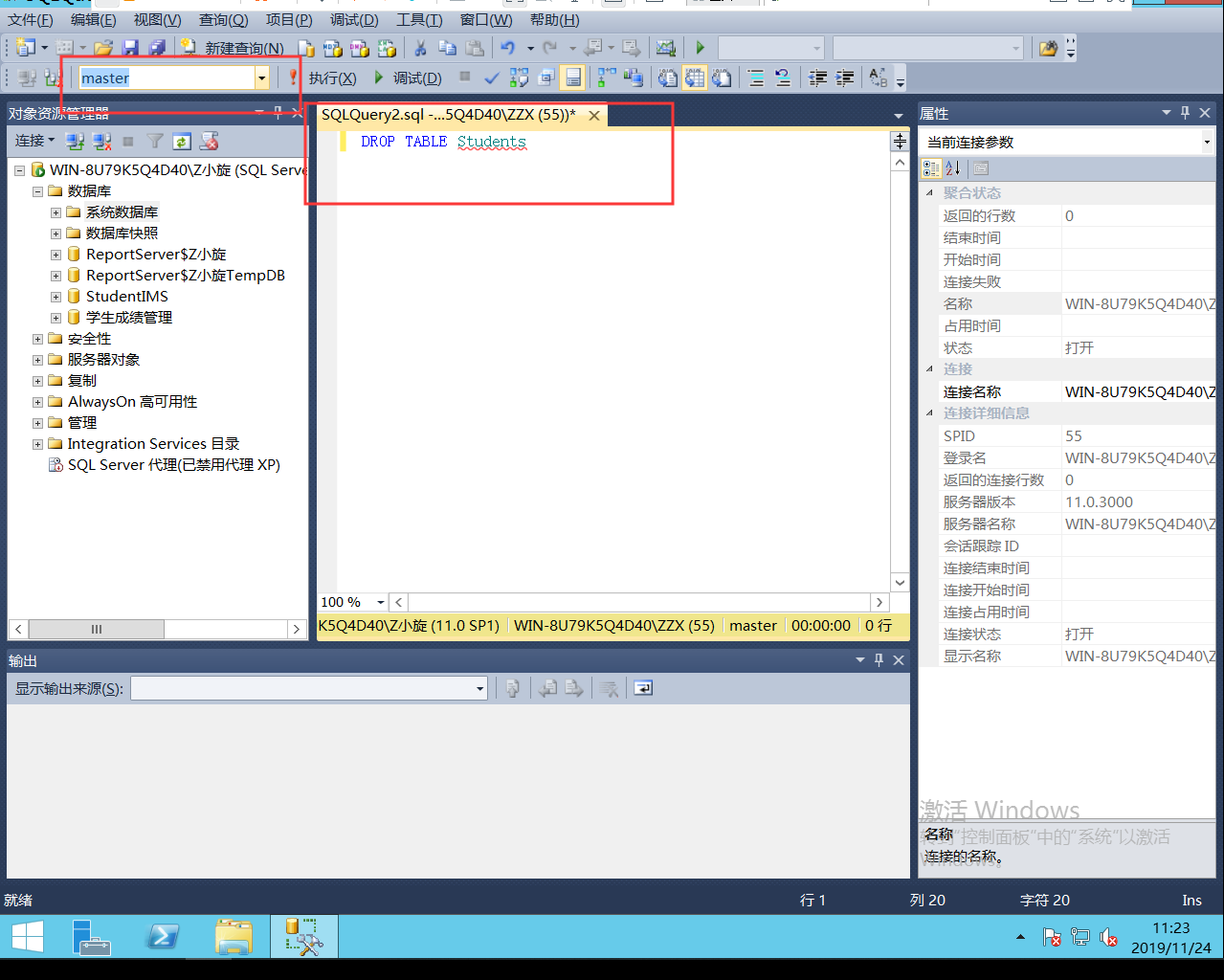Click the Refresh icon in Object Explorer

point(182,142)
